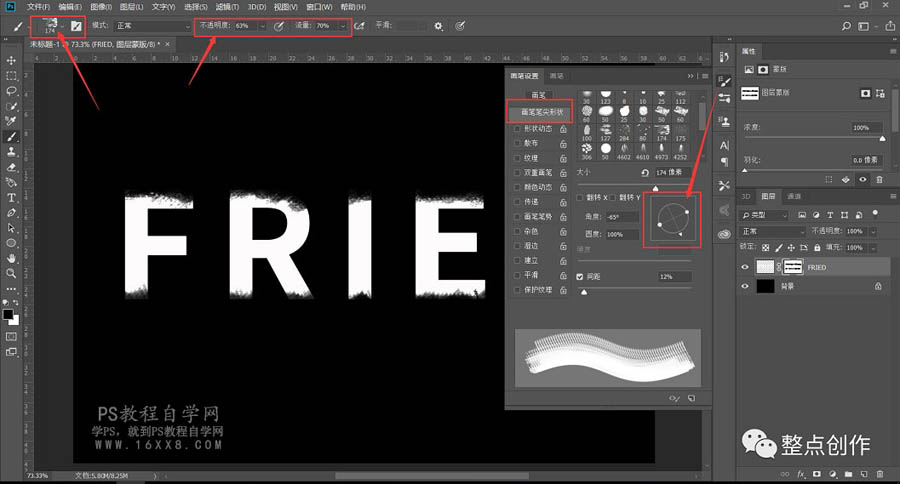900x484 pixels.
Task: Lock transparent pixels icon
Action: click(765, 247)
